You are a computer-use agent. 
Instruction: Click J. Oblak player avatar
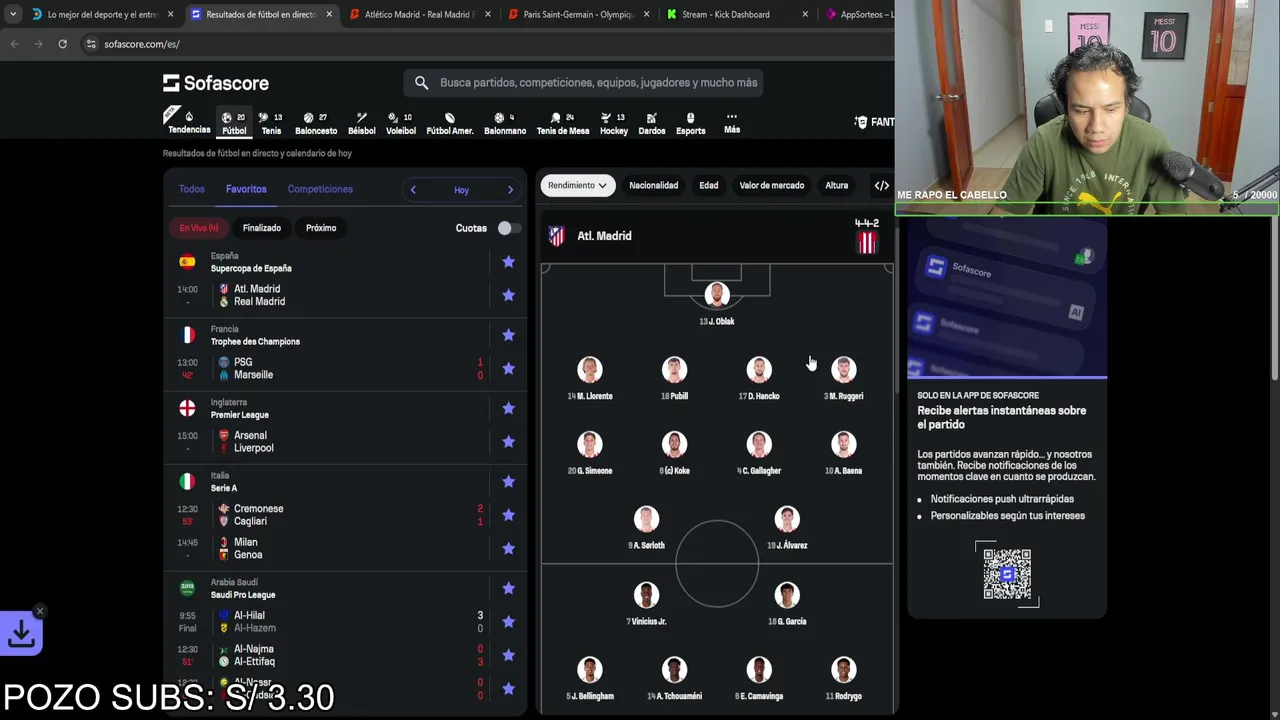tap(717, 295)
